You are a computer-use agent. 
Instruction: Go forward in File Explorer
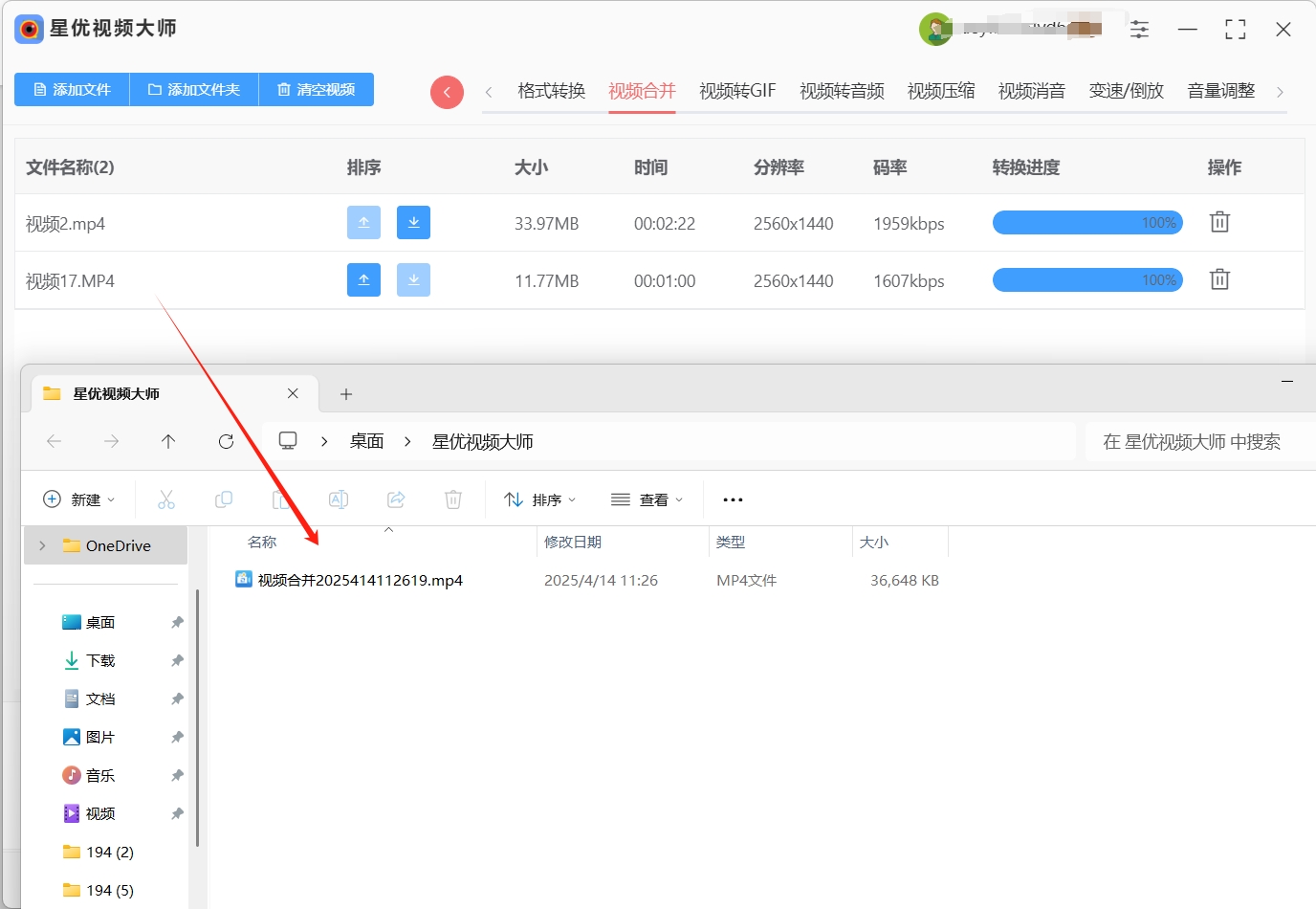coord(111,441)
